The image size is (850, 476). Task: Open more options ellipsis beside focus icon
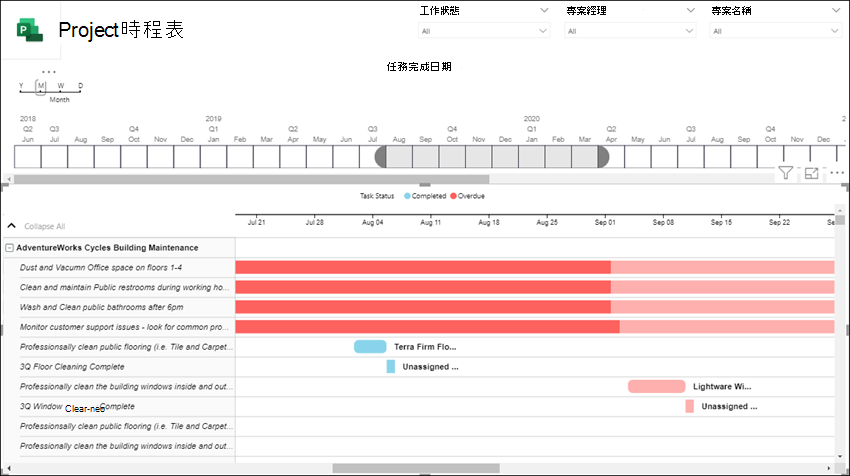tap(837, 173)
